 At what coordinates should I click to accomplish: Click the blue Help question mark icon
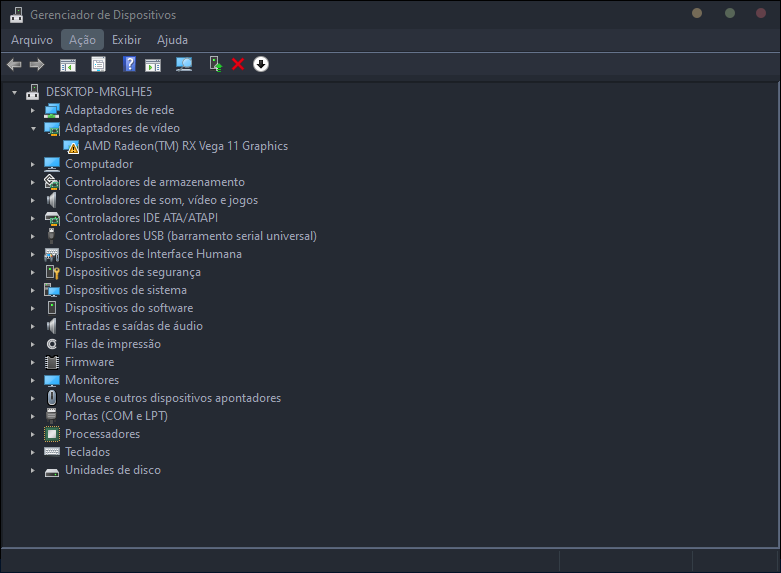tap(130, 64)
